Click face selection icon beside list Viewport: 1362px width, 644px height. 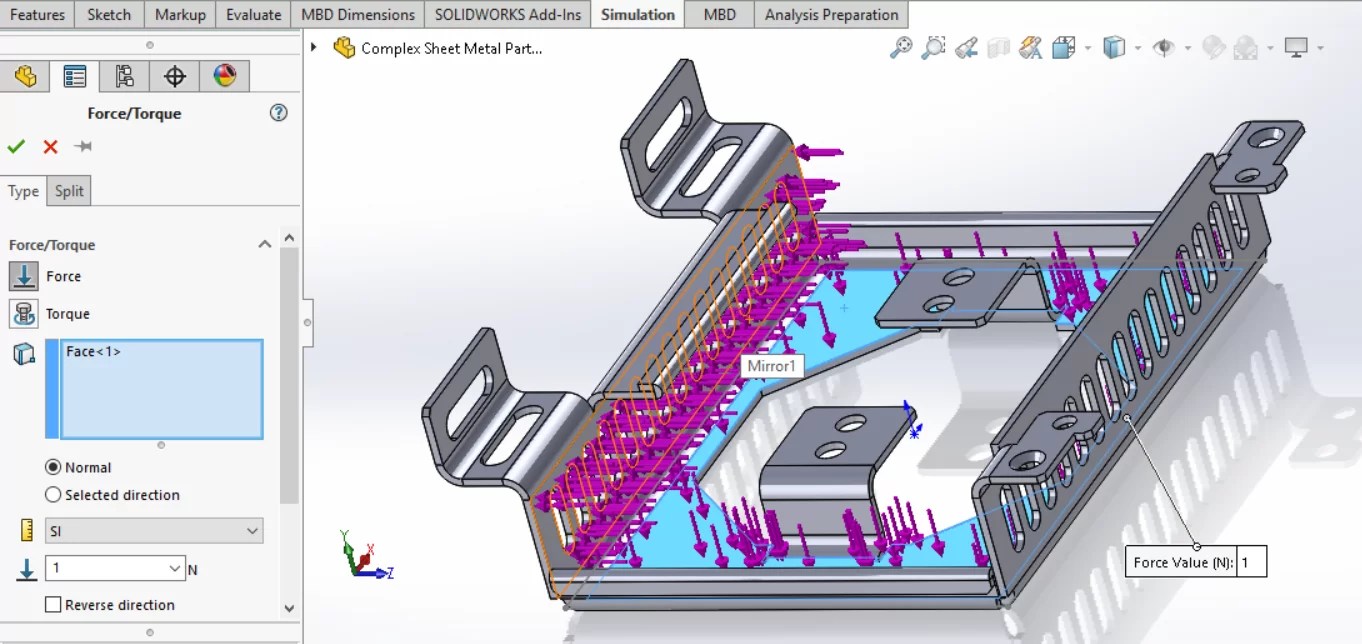(x=24, y=353)
